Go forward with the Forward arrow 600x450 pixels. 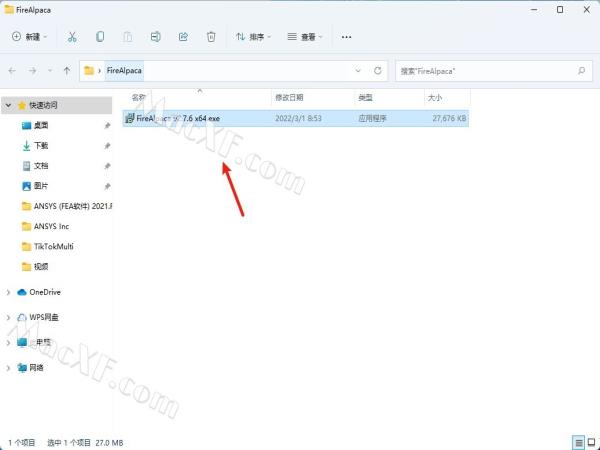(33, 70)
